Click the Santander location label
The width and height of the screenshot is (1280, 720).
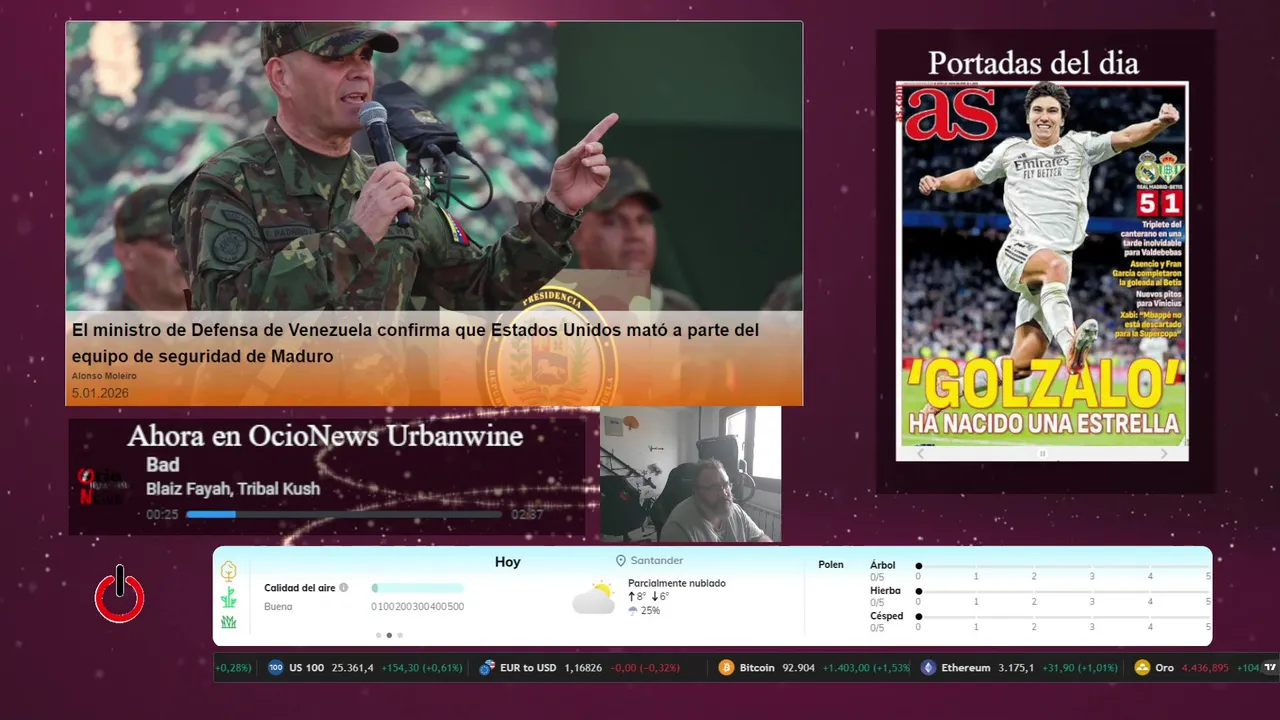coord(656,561)
